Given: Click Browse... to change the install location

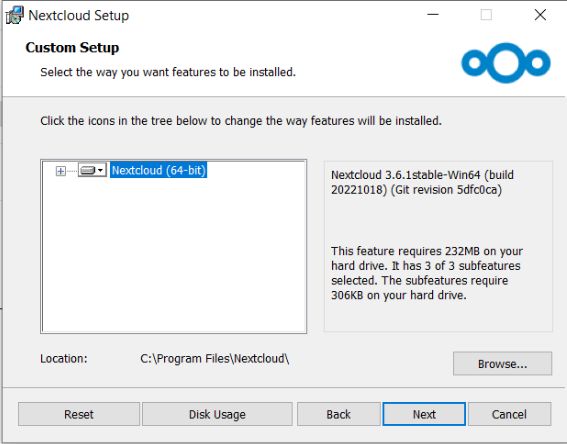Looking at the screenshot, I should point(502,363).
